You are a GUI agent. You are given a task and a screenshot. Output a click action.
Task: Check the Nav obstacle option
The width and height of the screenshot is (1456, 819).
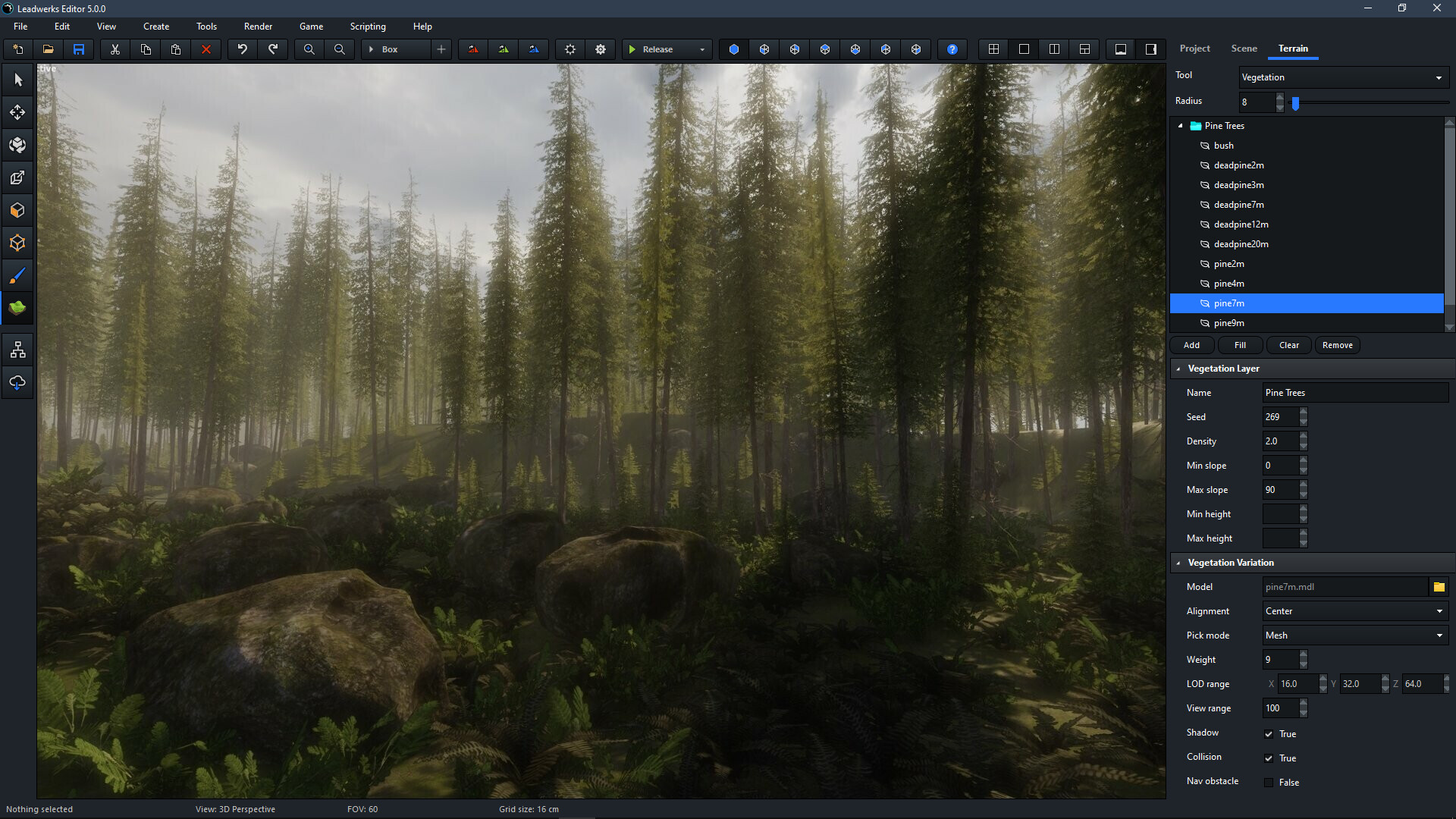[1269, 783]
